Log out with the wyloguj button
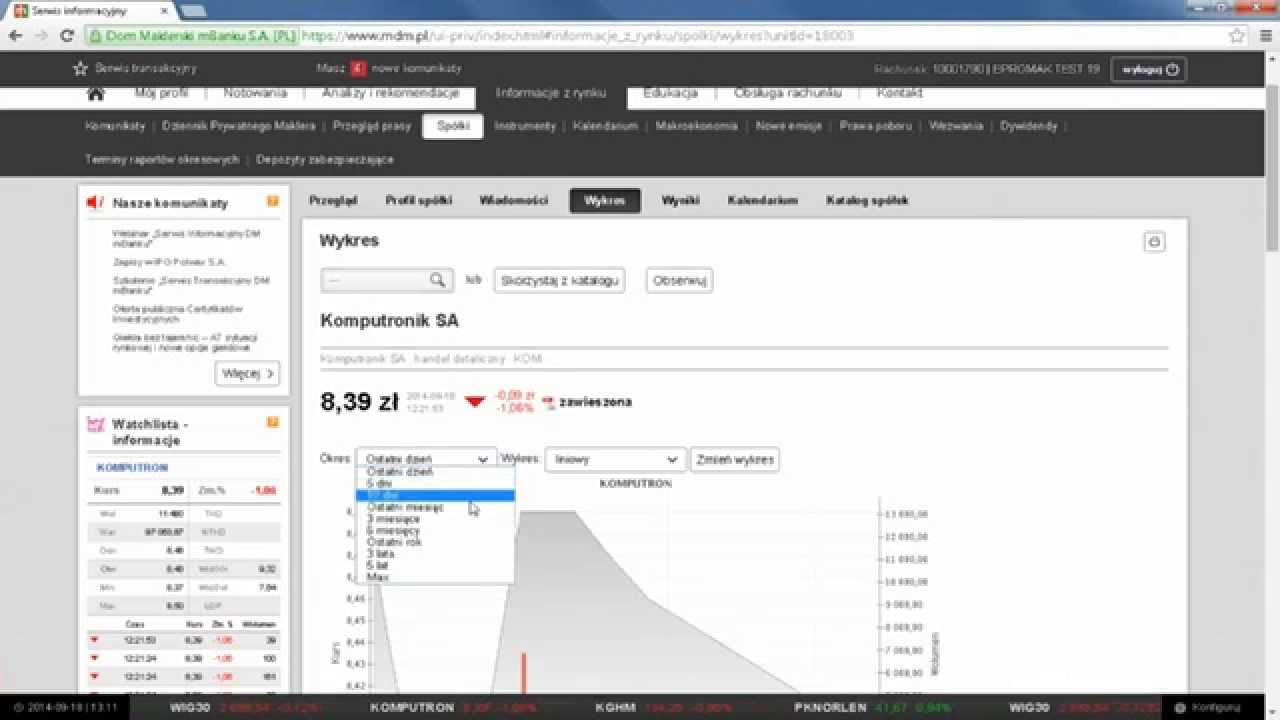Screen dimensions: 1280x720 [x=1149, y=70]
